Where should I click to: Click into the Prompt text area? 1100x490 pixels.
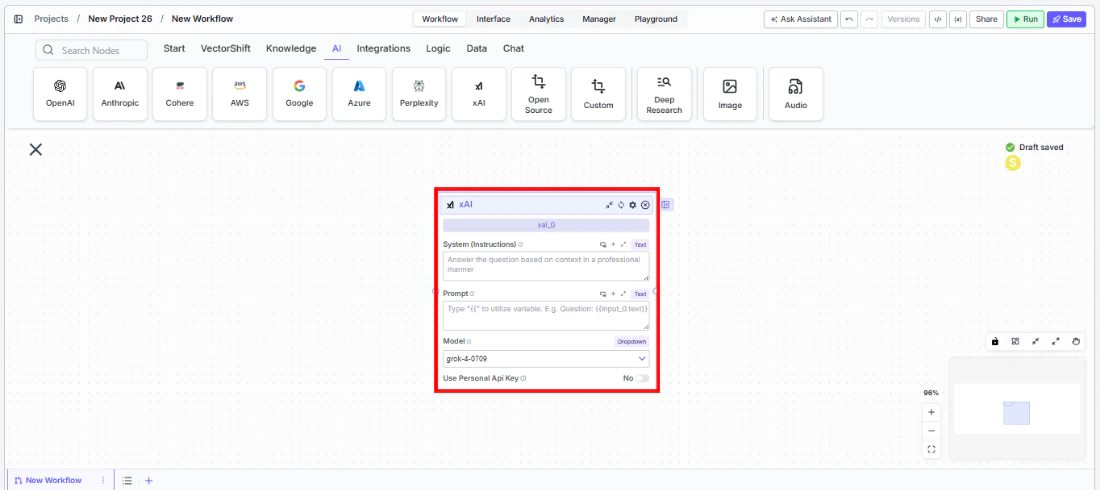click(546, 315)
